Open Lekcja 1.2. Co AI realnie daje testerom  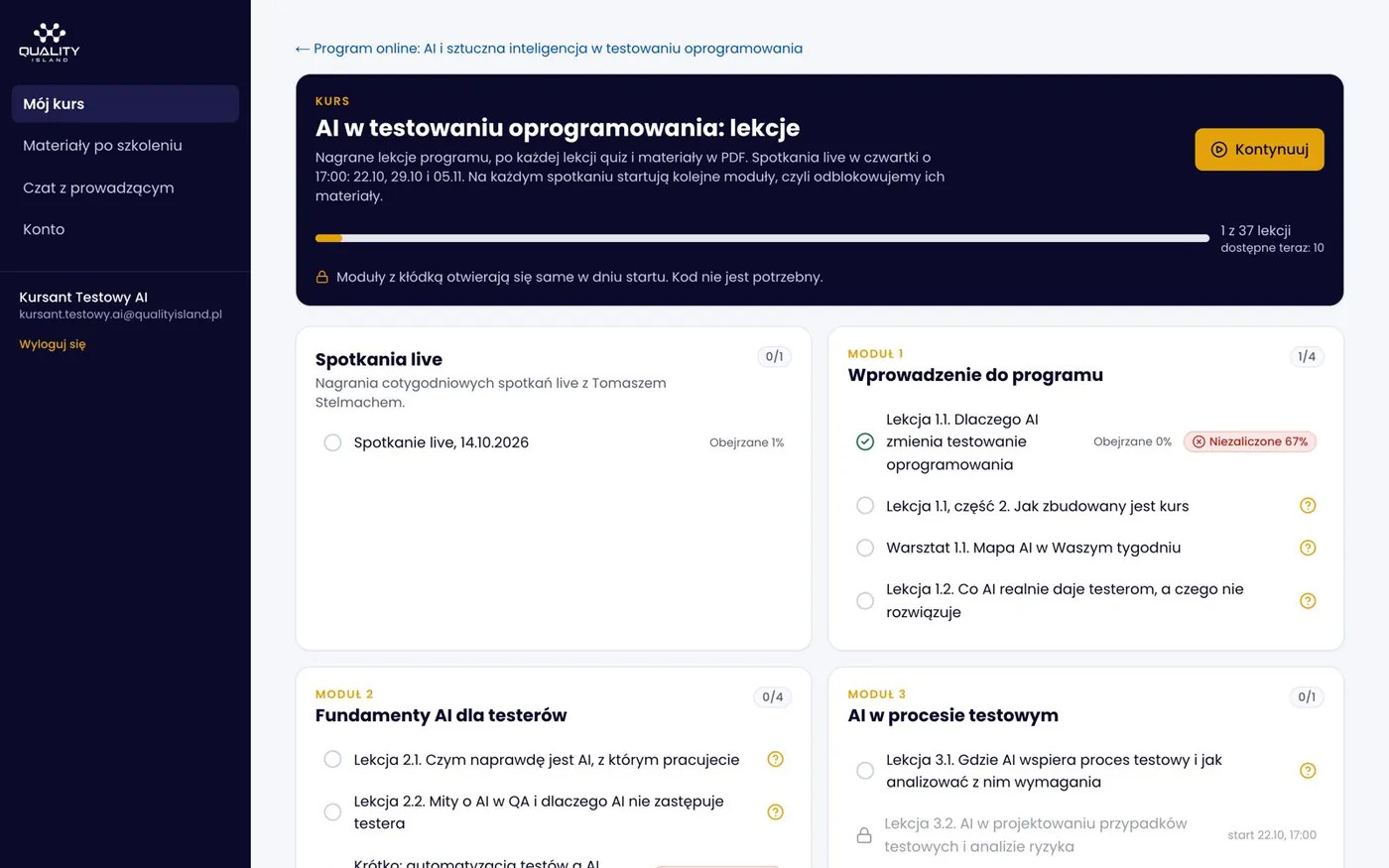1065,600
